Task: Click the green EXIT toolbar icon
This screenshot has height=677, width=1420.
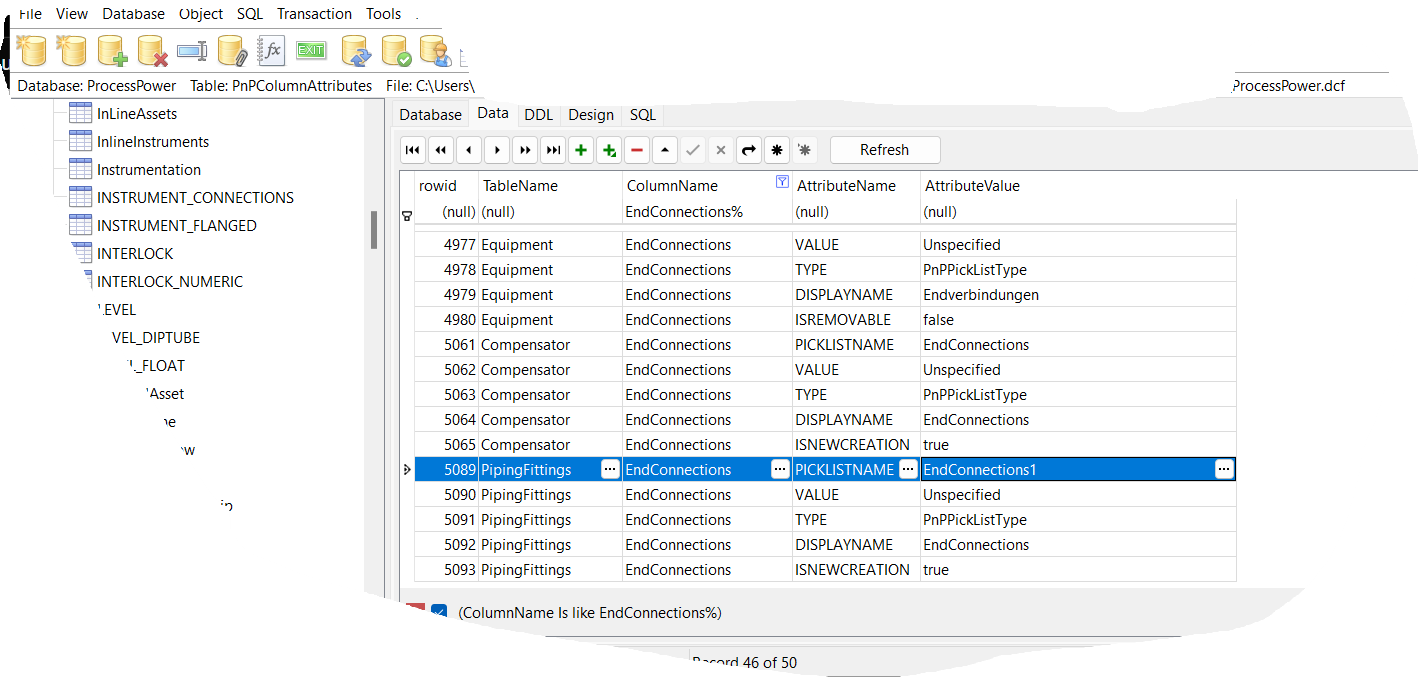Action: [310, 50]
